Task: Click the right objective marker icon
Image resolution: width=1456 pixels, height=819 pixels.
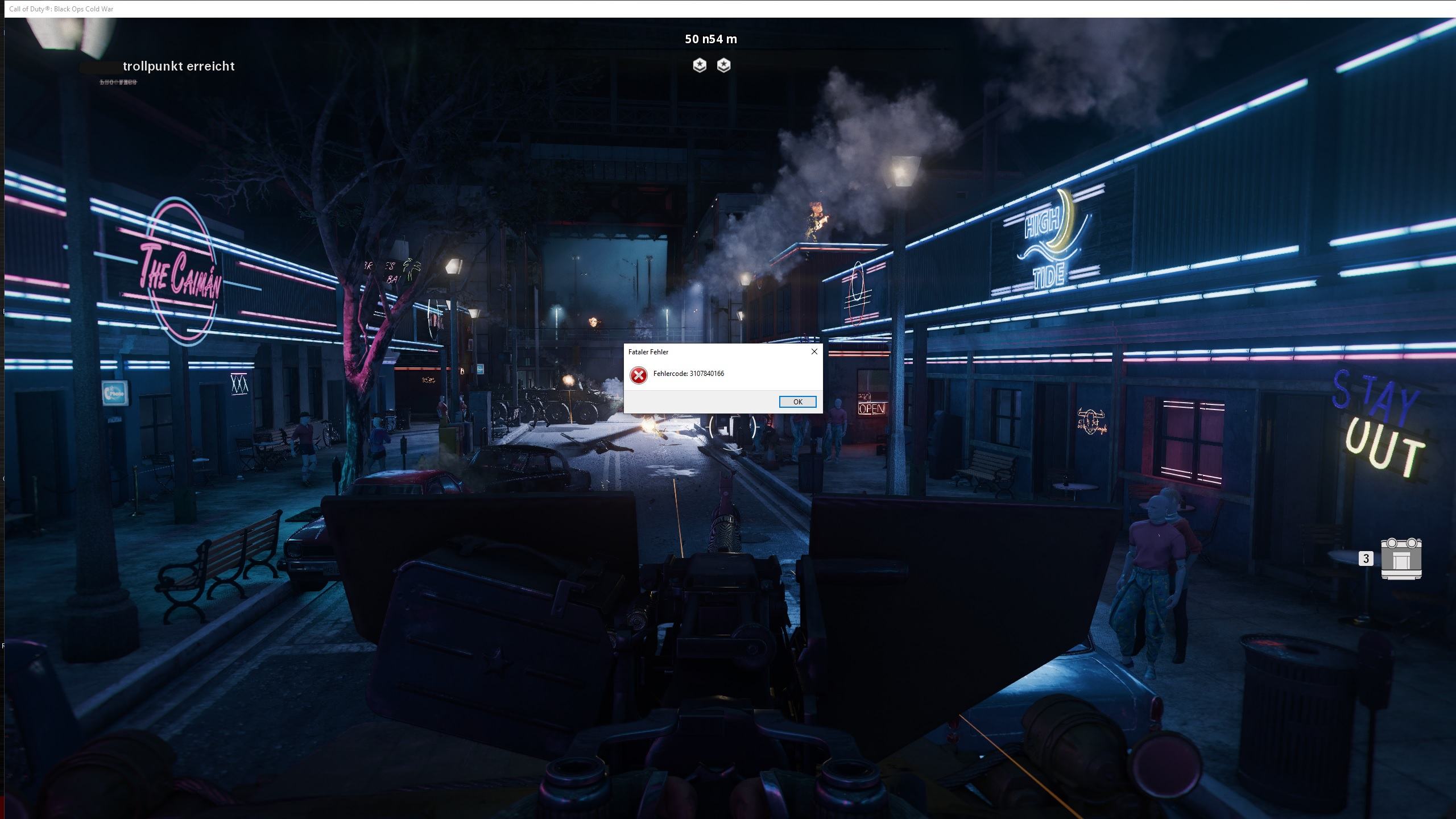Action: [723, 65]
